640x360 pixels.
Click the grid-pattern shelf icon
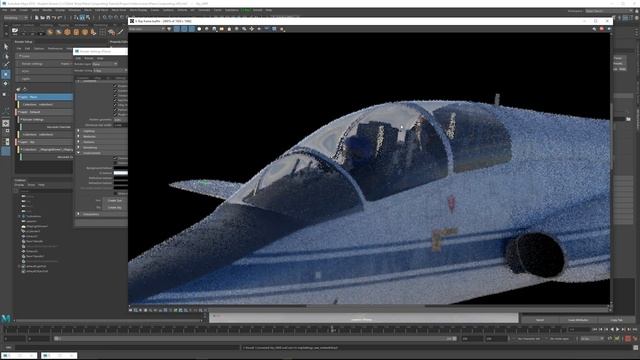click(102, 32)
